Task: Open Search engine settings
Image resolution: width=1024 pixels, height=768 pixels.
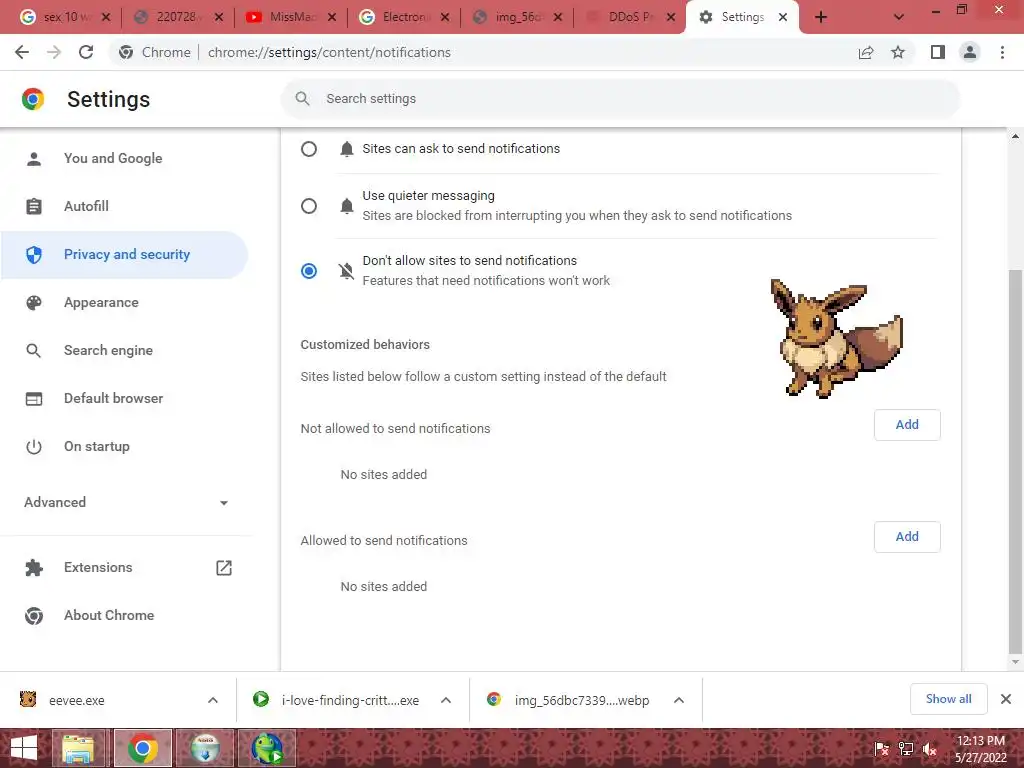Action: click(x=124, y=351)
